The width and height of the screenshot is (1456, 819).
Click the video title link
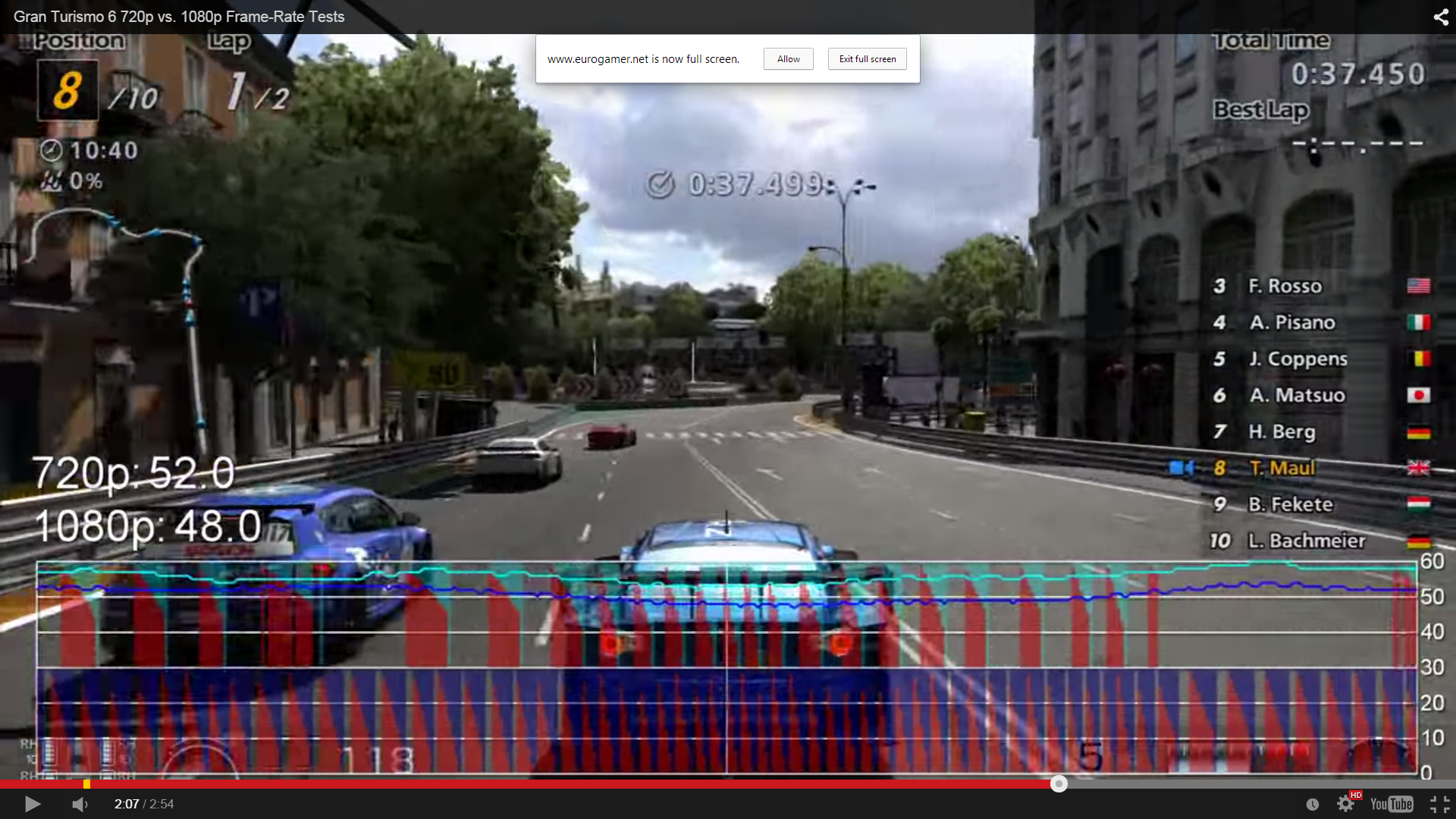click(x=179, y=17)
